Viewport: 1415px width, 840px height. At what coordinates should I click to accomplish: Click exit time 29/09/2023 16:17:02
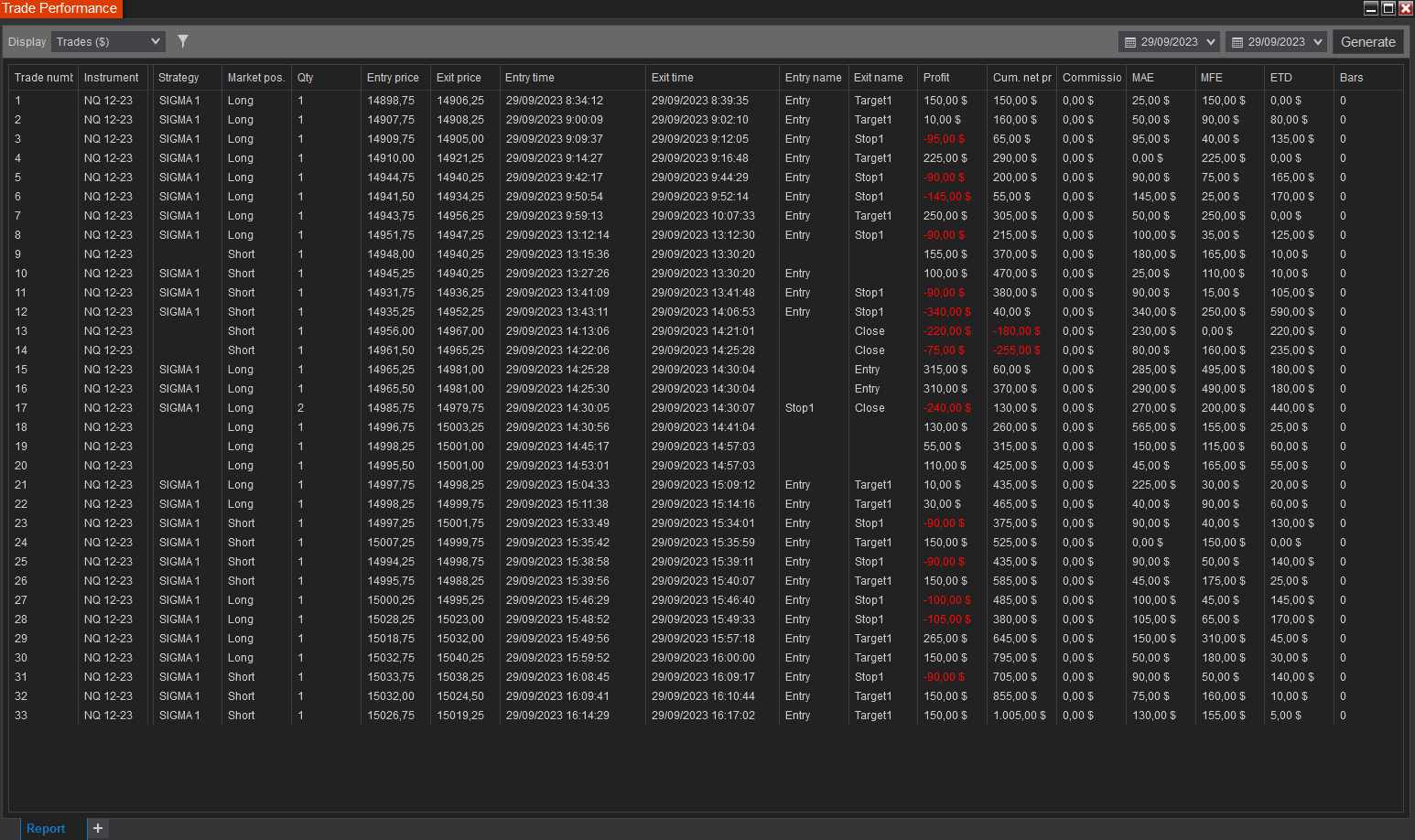click(703, 716)
